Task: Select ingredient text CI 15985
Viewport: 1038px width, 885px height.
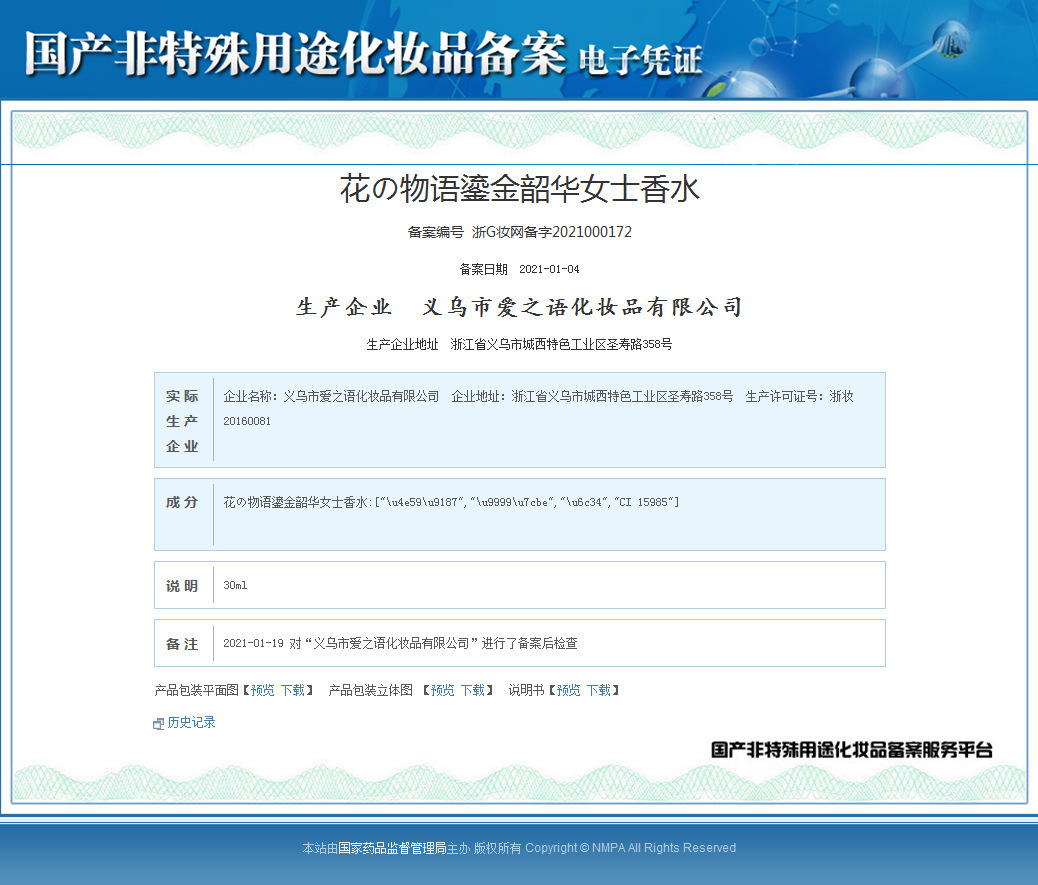Action: coord(642,502)
